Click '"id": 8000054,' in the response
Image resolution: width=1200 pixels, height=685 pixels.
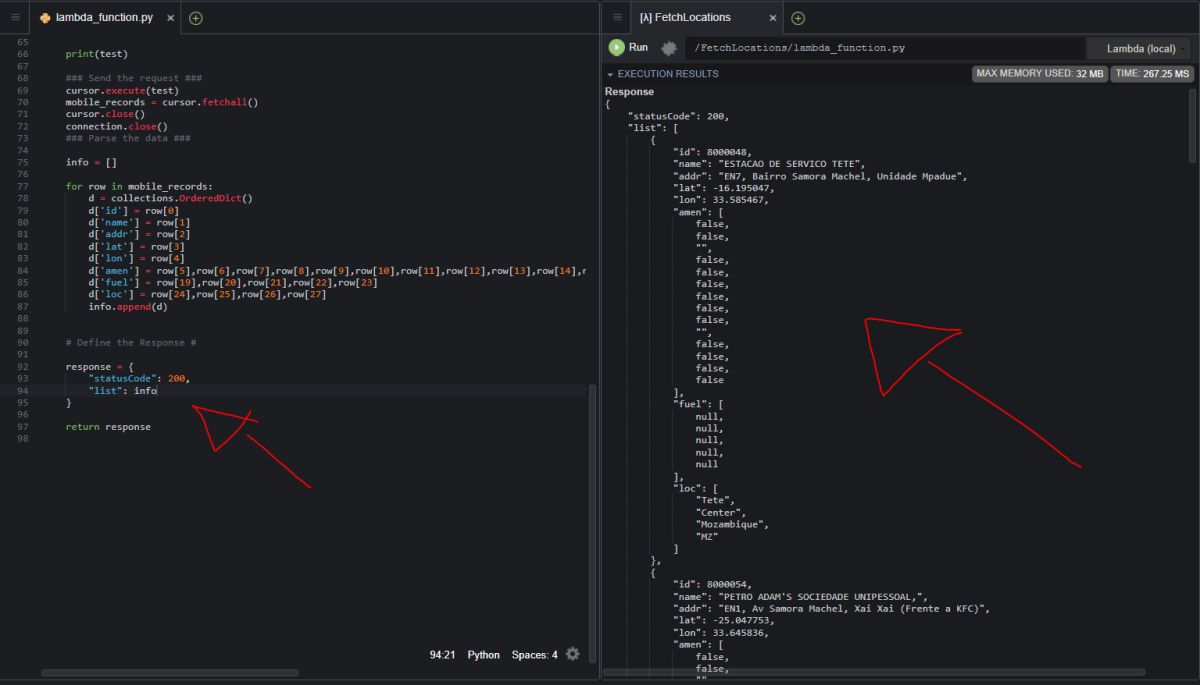pyautogui.click(x=713, y=584)
